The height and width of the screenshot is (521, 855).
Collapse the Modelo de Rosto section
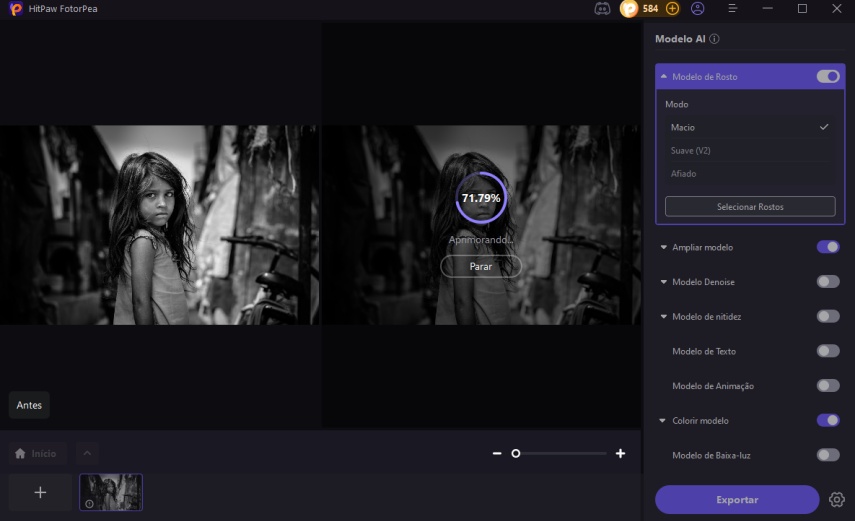(665, 76)
